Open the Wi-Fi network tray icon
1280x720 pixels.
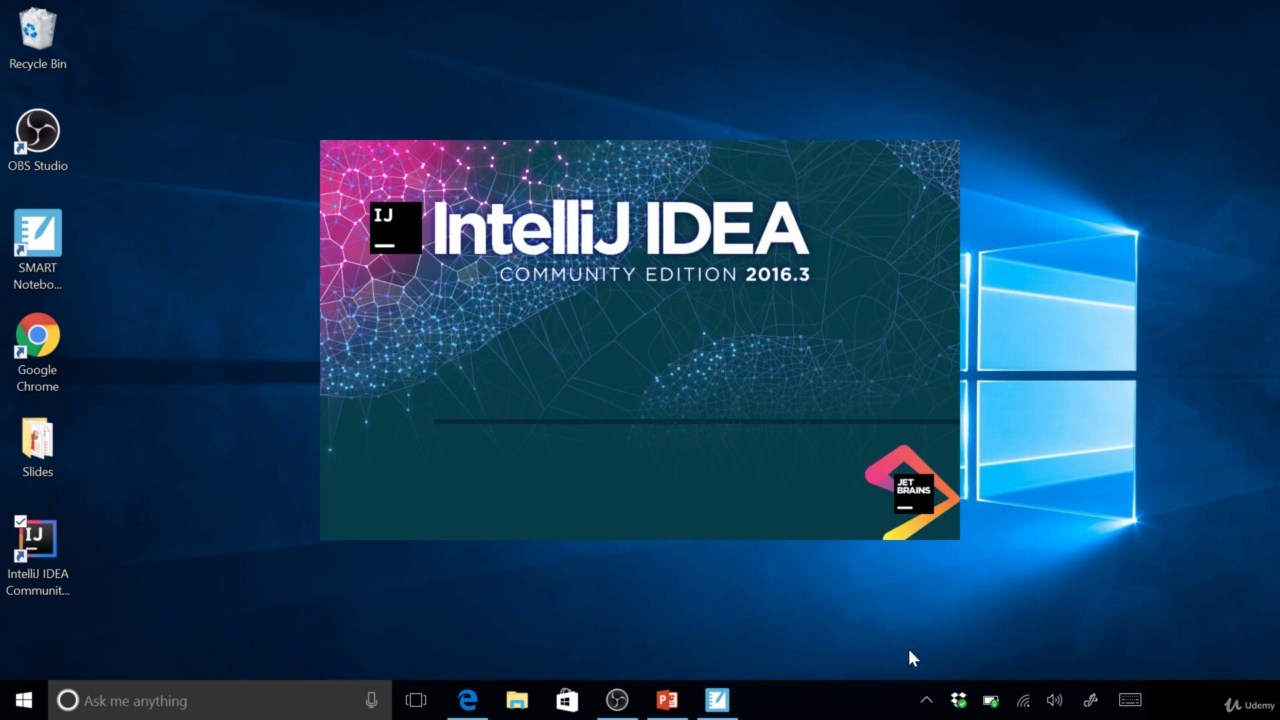click(1023, 700)
